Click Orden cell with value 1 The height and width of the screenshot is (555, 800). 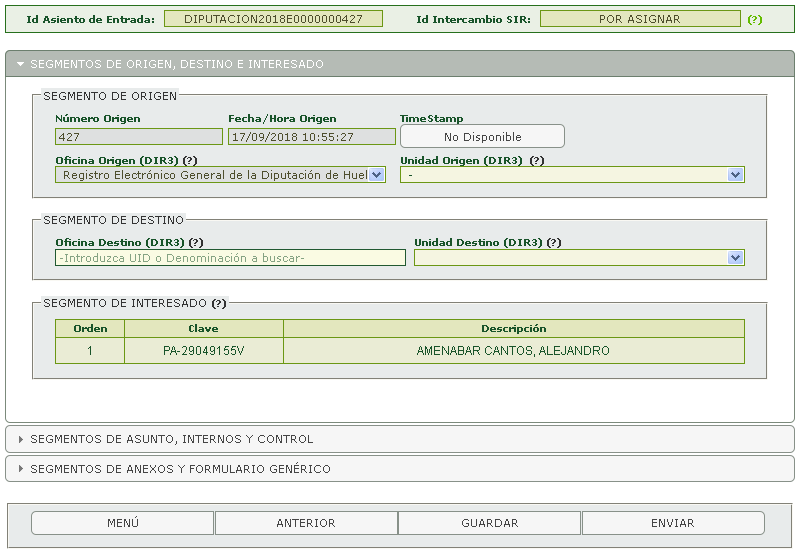tap(90, 351)
